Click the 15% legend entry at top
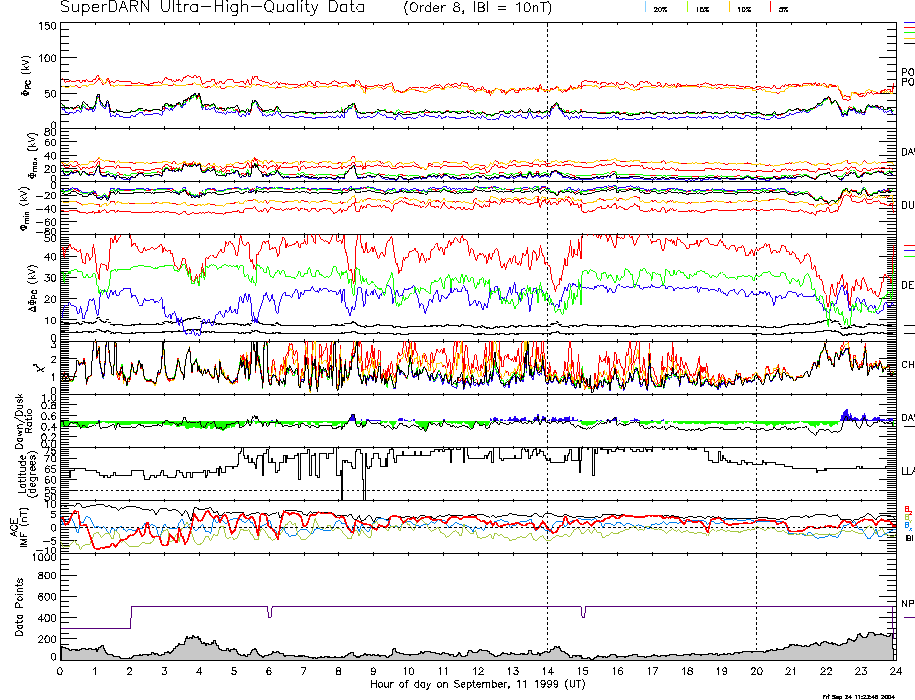The image size is (915, 700). 701,8
